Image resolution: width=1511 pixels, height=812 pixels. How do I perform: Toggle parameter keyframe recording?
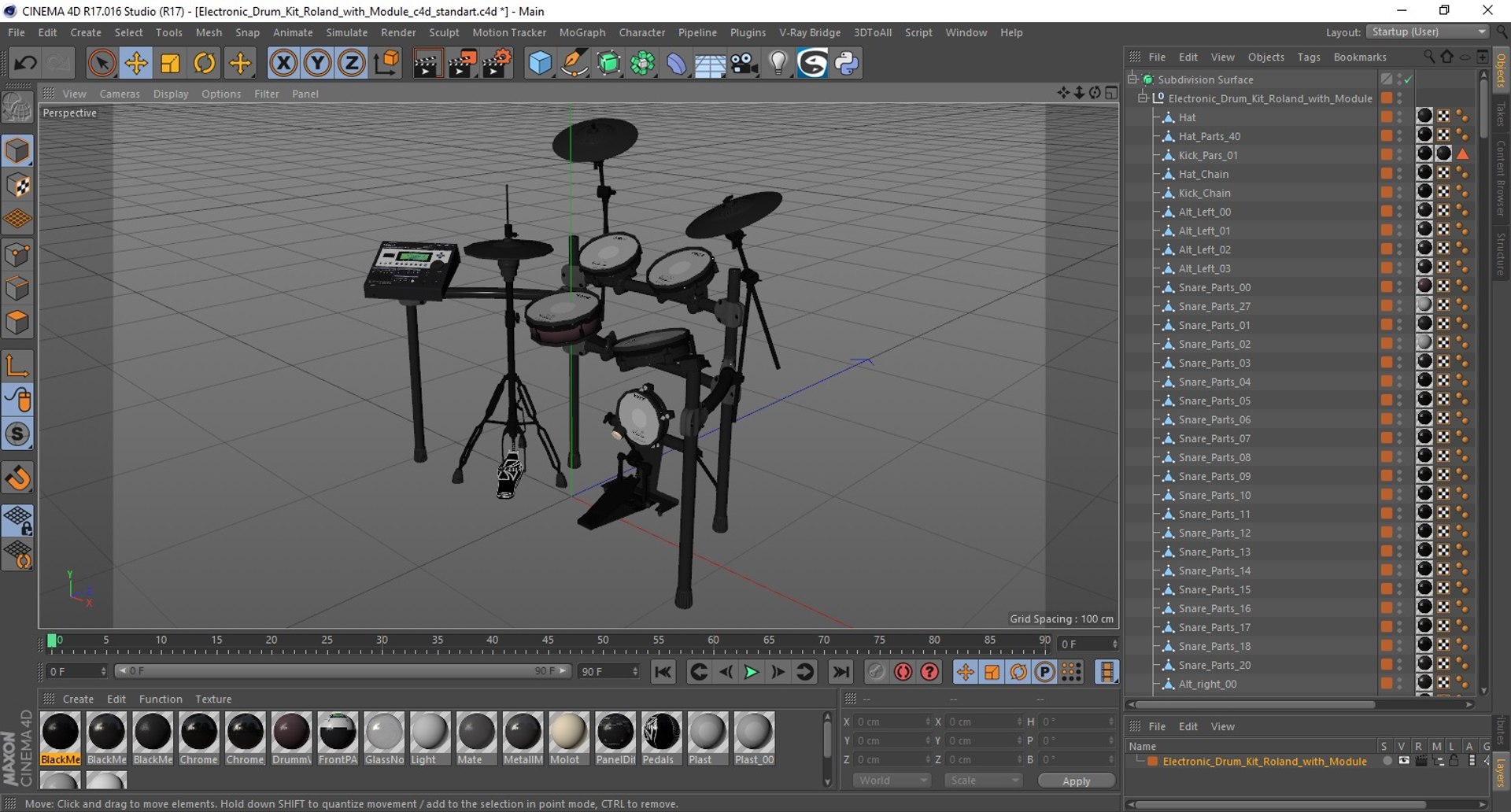[x=1044, y=672]
